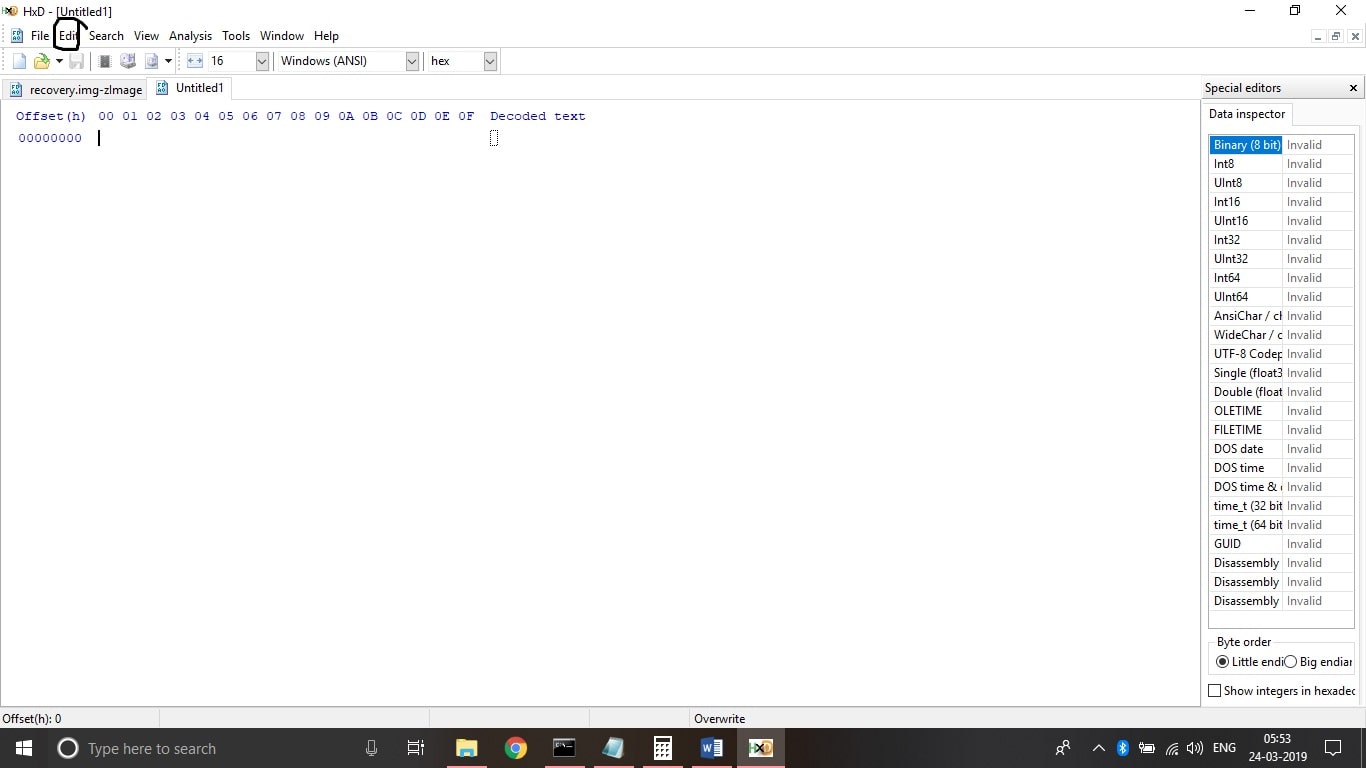The width and height of the screenshot is (1366, 768).
Task: Click the Open disk toolbar icon
Action: point(128,61)
